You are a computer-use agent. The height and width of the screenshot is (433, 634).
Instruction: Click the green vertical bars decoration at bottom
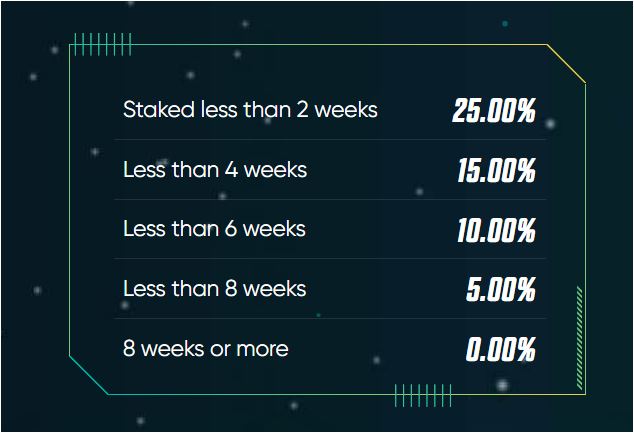tap(423, 395)
